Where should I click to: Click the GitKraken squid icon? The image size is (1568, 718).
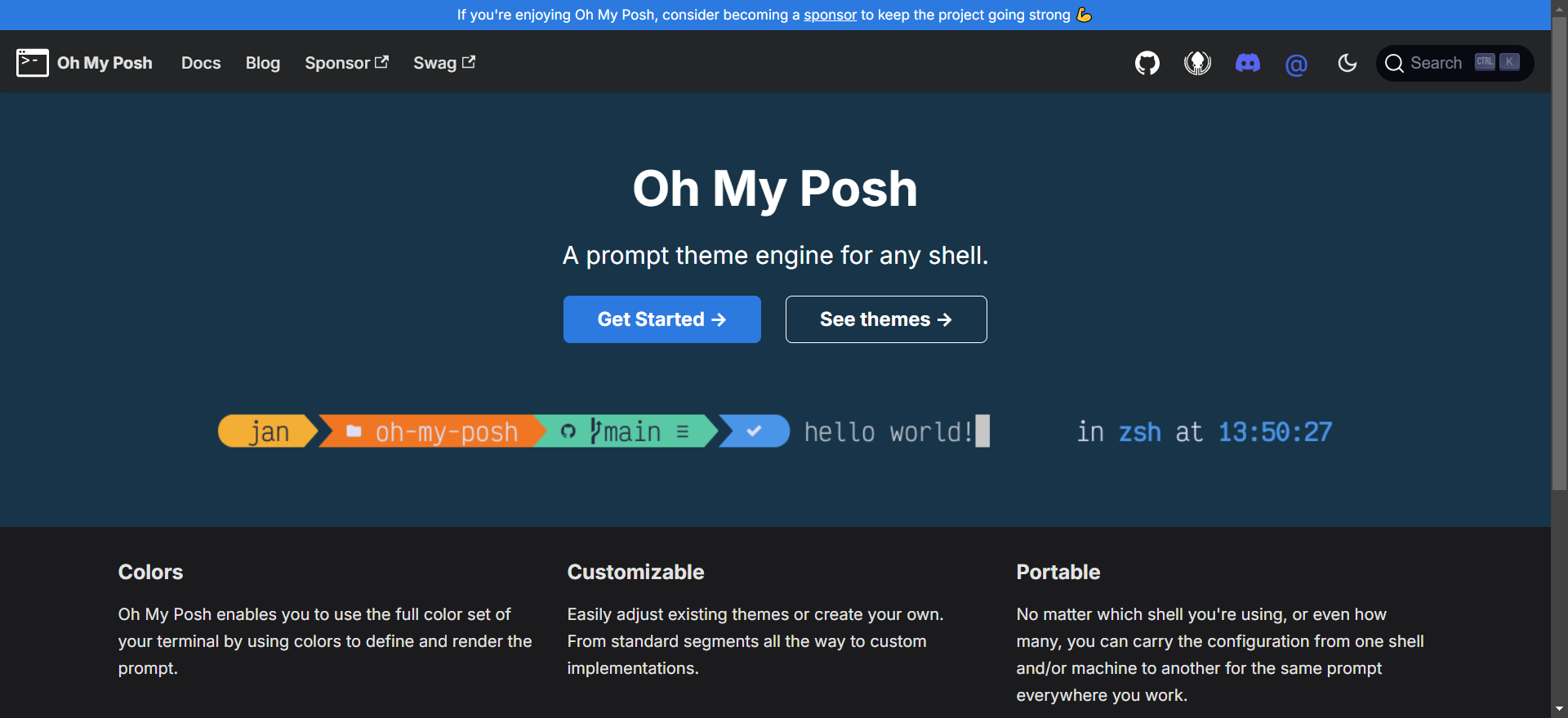coord(1197,63)
